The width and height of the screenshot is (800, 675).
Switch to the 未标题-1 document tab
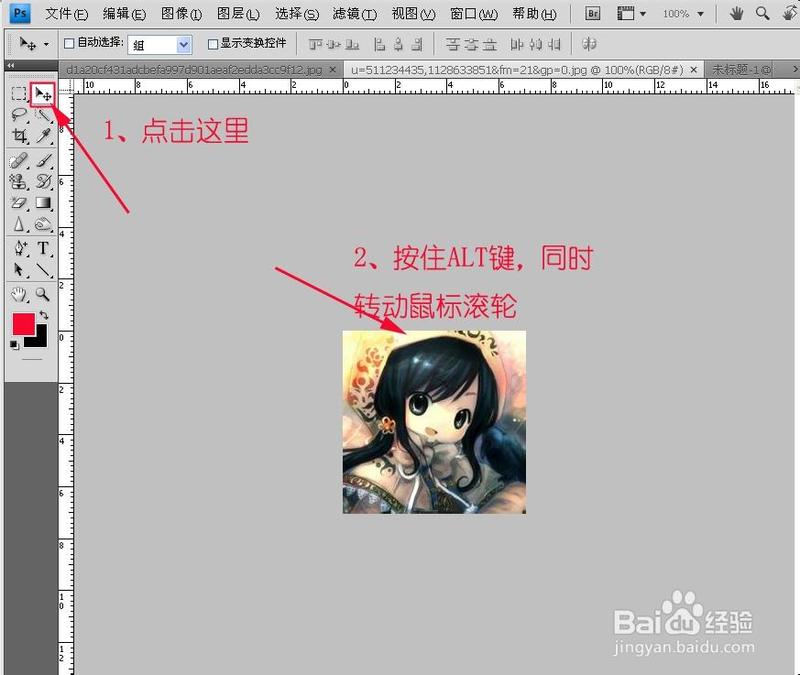(x=741, y=69)
